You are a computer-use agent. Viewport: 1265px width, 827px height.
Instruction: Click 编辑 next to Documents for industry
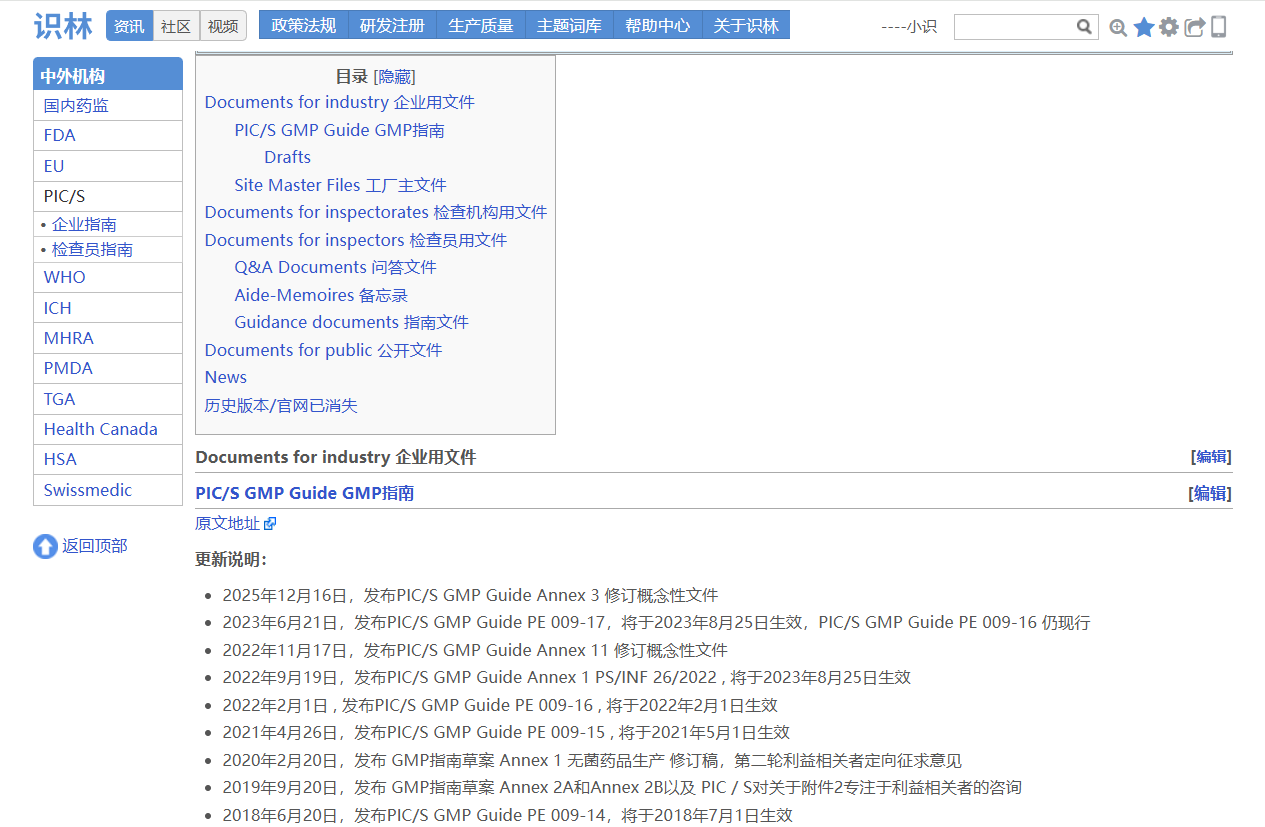[x=1211, y=457]
